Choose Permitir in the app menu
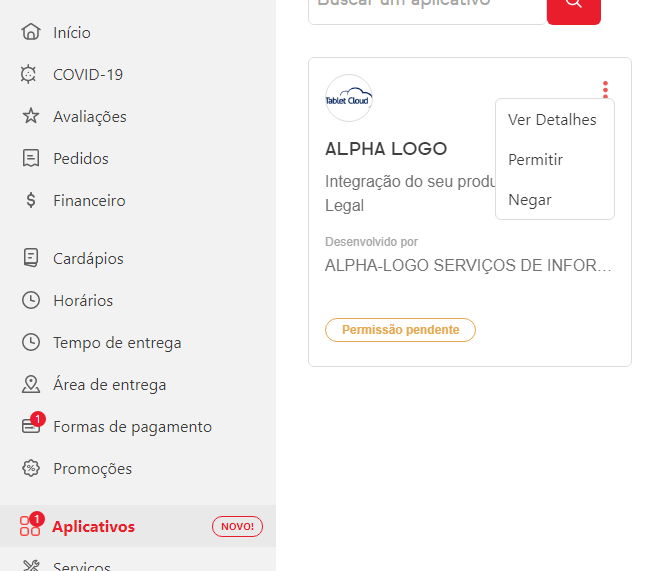Image resolution: width=647 pixels, height=571 pixels. 536,160
